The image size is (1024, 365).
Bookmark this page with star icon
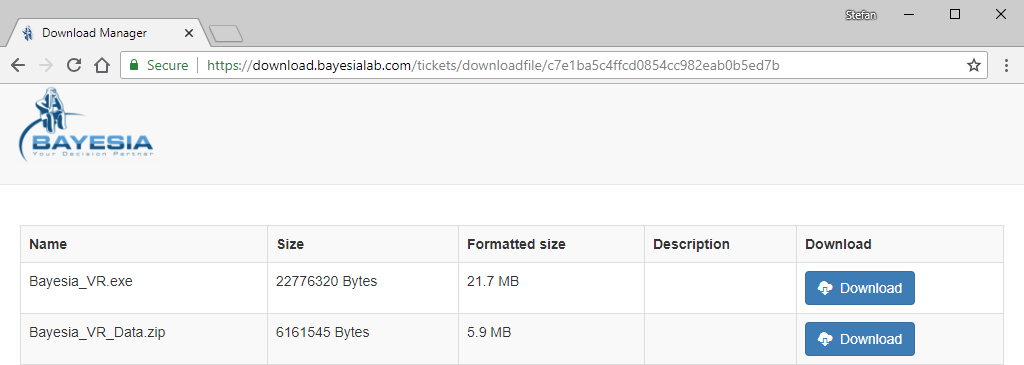974,65
